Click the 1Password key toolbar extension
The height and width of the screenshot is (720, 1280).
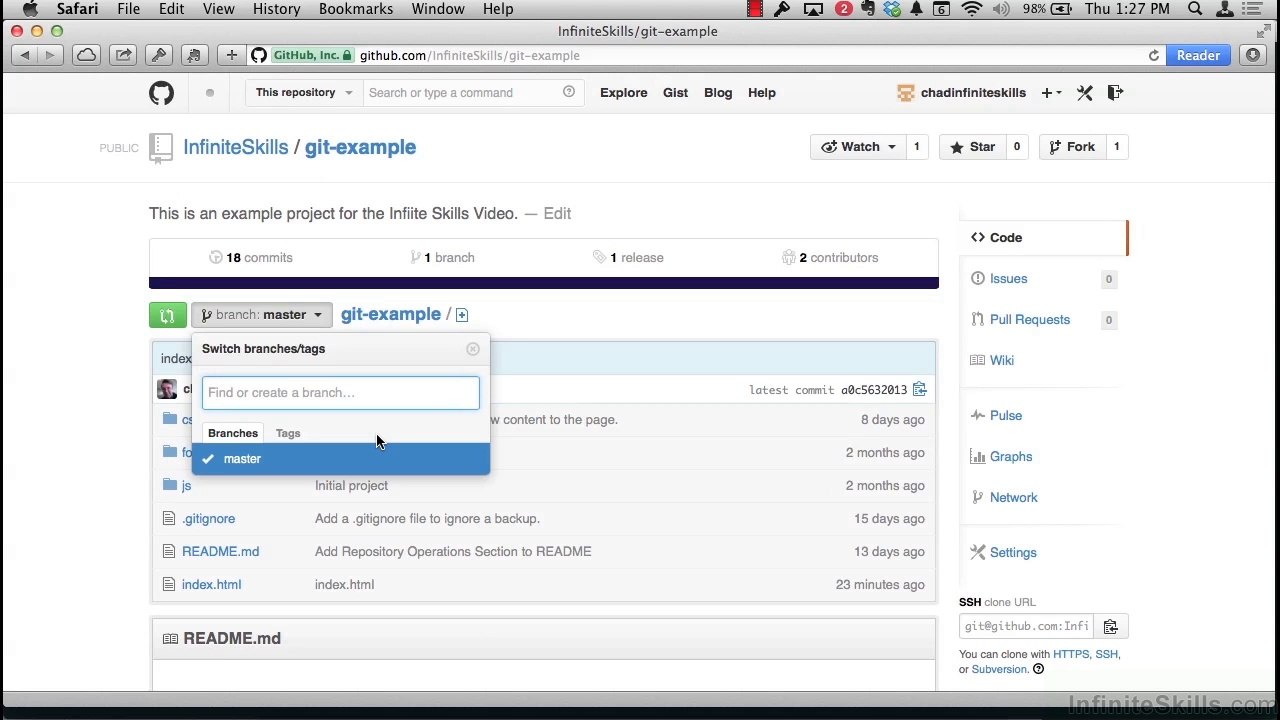(x=158, y=55)
